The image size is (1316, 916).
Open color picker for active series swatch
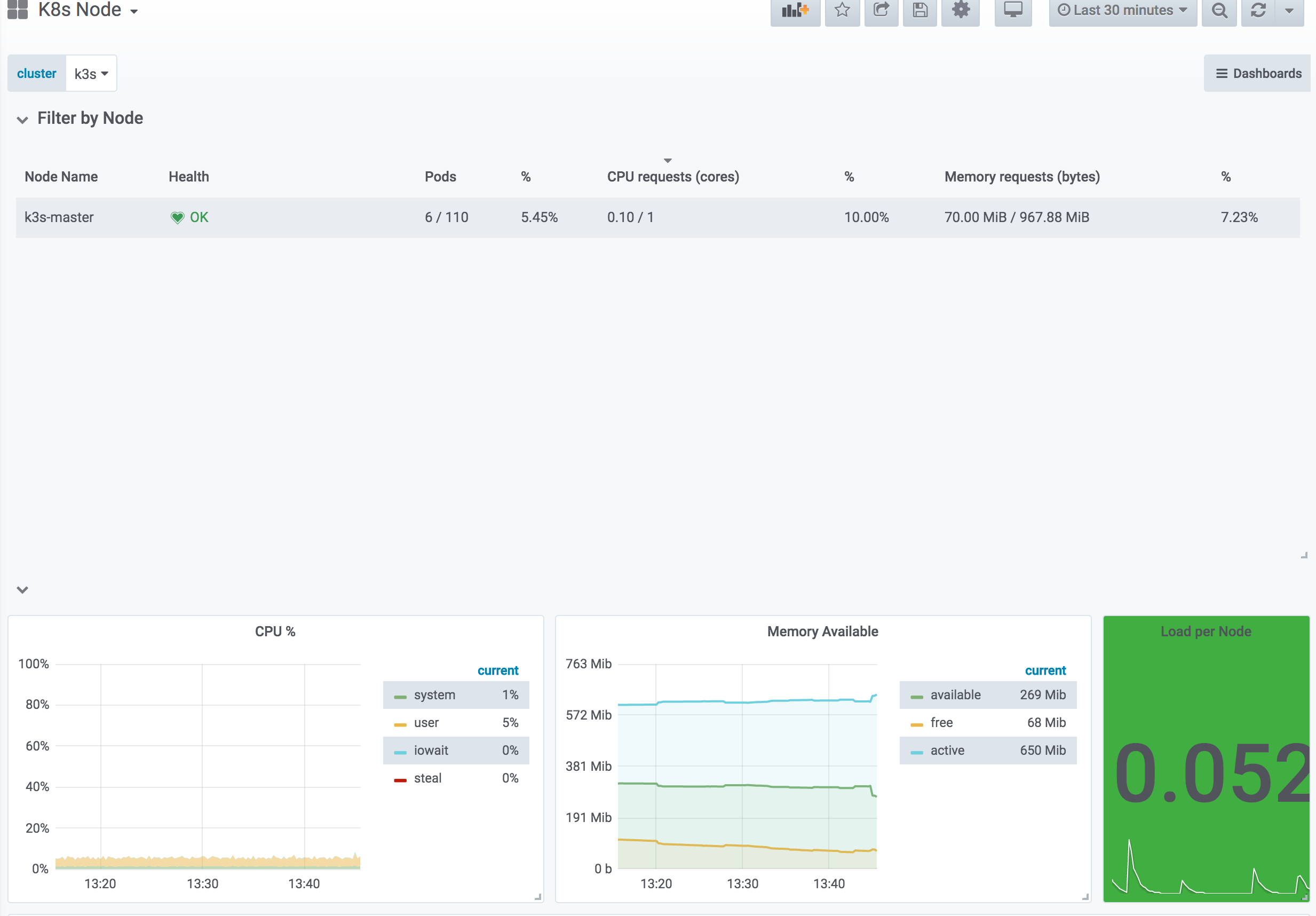[916, 753]
